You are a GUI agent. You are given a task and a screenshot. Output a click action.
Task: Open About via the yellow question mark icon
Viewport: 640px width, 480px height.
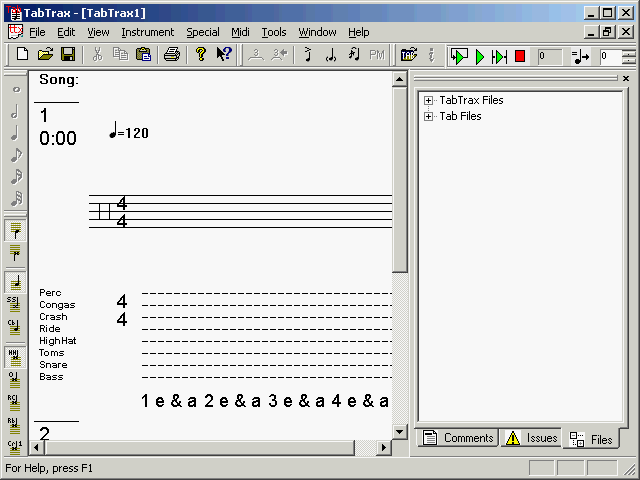point(200,54)
